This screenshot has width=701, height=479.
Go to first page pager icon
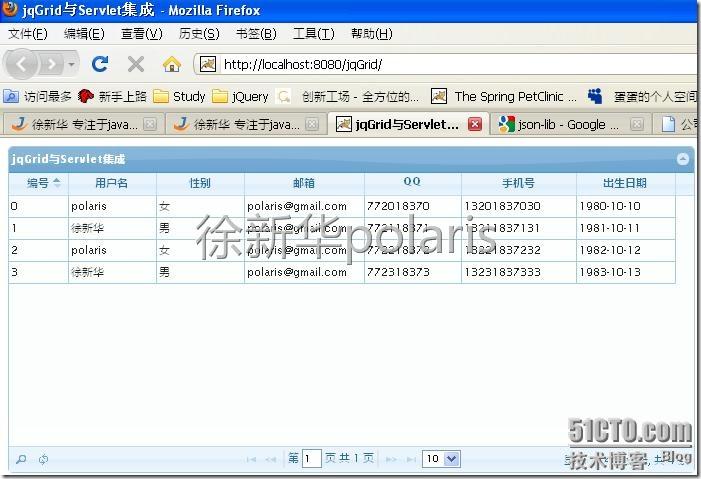tap(251, 459)
